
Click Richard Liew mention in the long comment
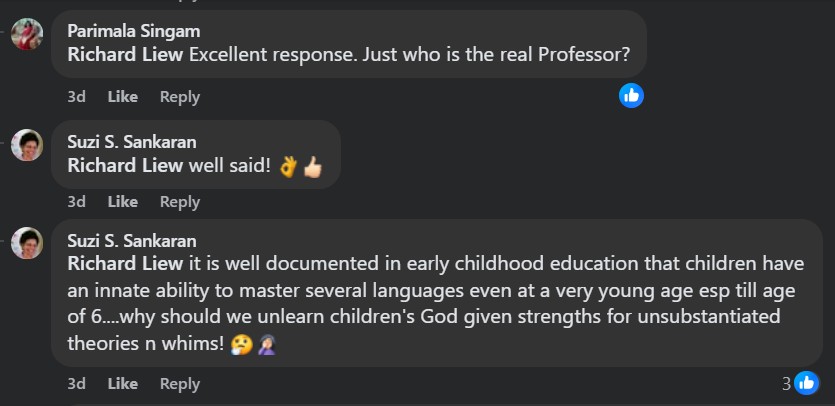pyautogui.click(x=125, y=264)
